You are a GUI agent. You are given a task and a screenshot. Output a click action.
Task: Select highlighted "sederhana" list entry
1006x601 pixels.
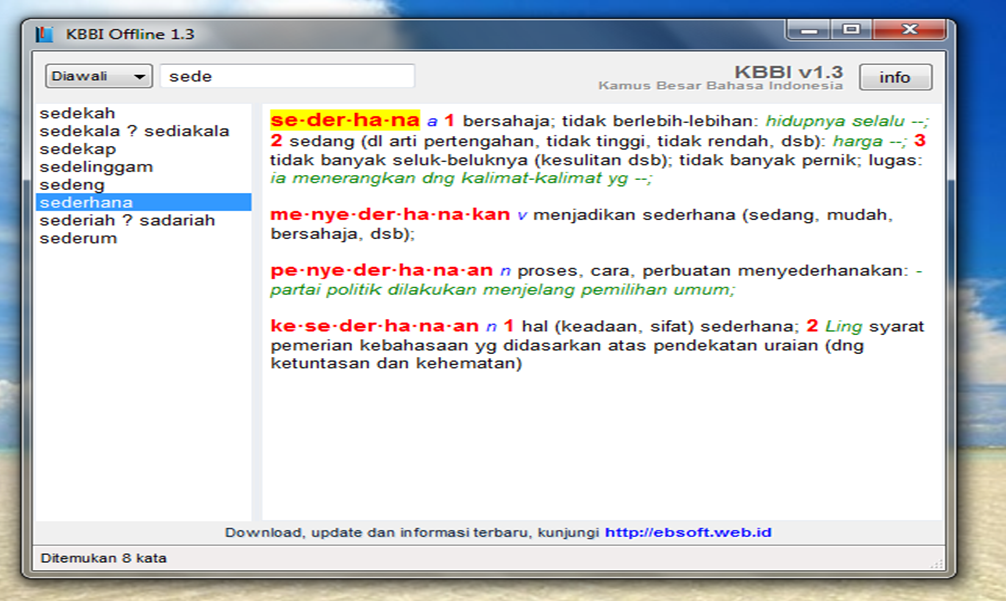tap(143, 202)
